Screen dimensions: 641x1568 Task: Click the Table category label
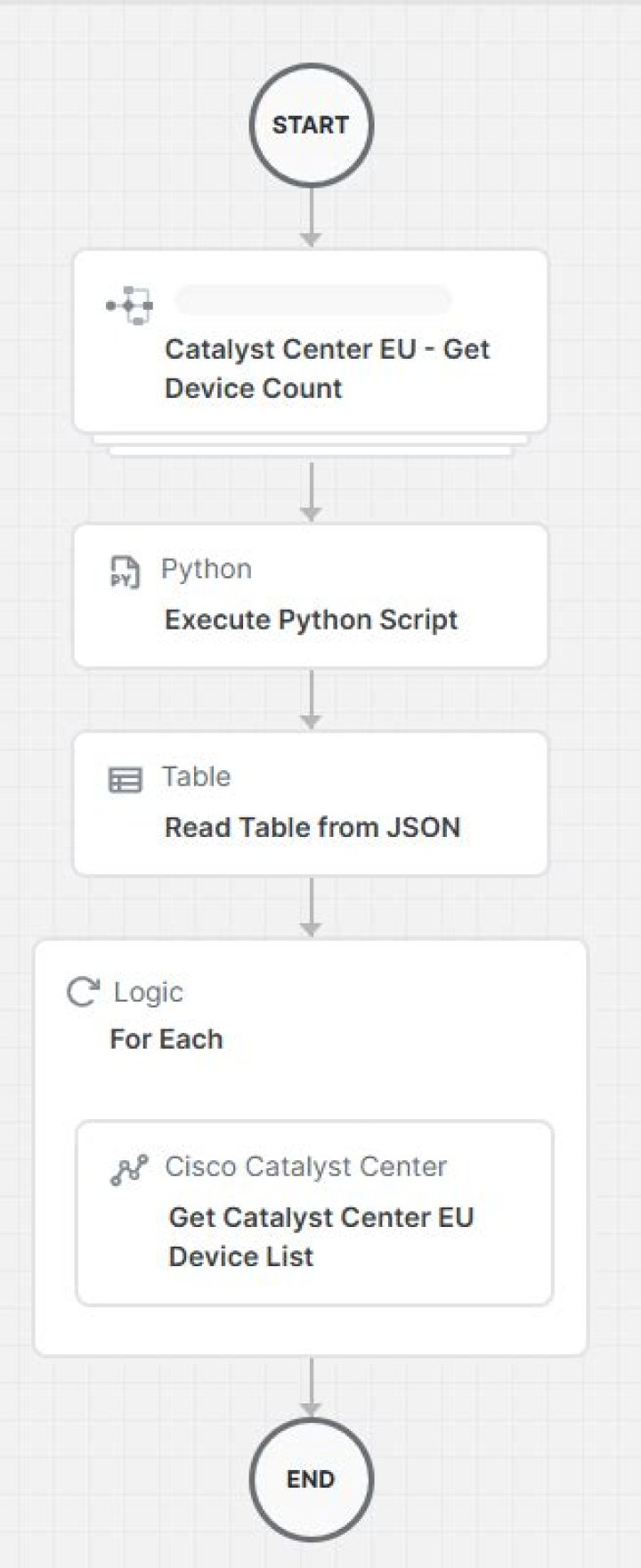[x=196, y=776]
